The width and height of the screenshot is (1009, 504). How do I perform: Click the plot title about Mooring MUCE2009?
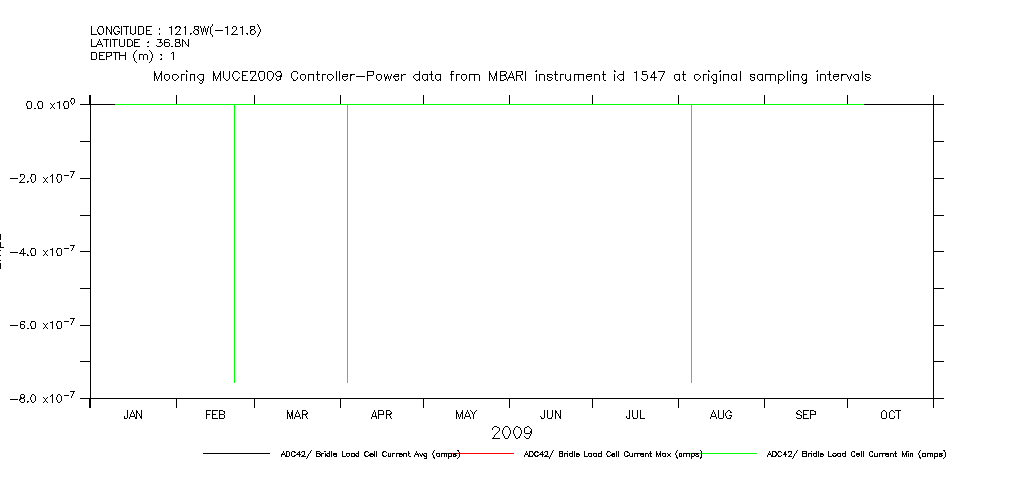[510, 76]
